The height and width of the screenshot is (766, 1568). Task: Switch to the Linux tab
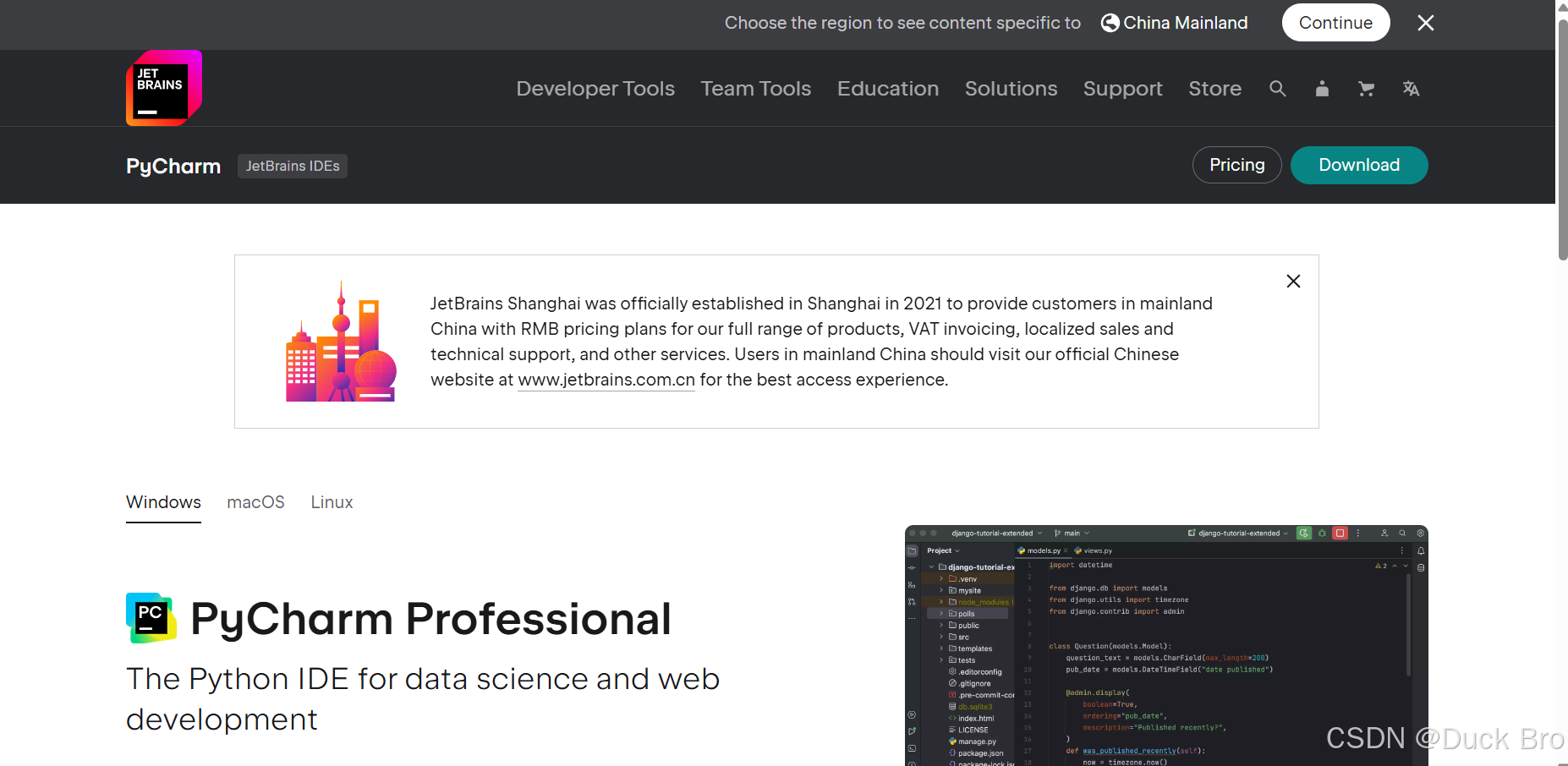point(332,502)
